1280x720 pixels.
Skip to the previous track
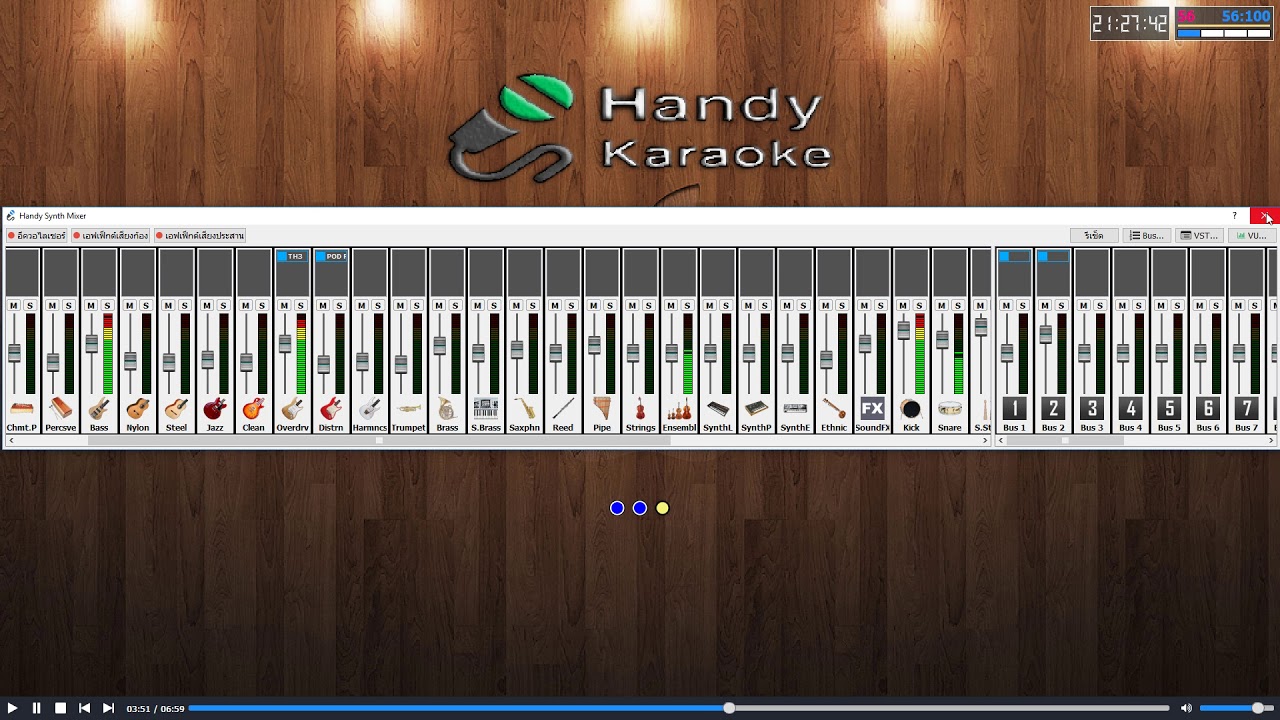(84, 708)
